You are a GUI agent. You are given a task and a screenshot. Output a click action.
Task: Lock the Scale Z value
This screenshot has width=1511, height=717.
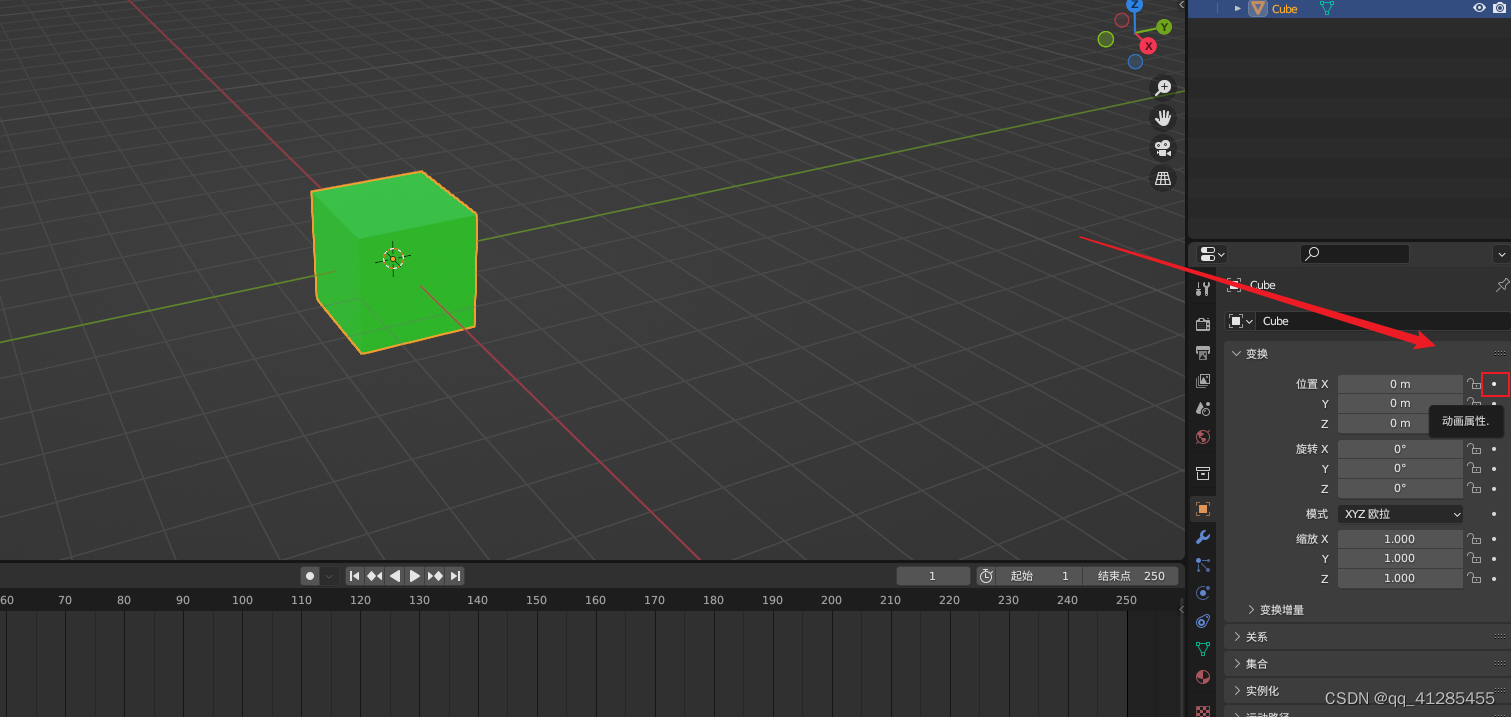(x=1474, y=578)
